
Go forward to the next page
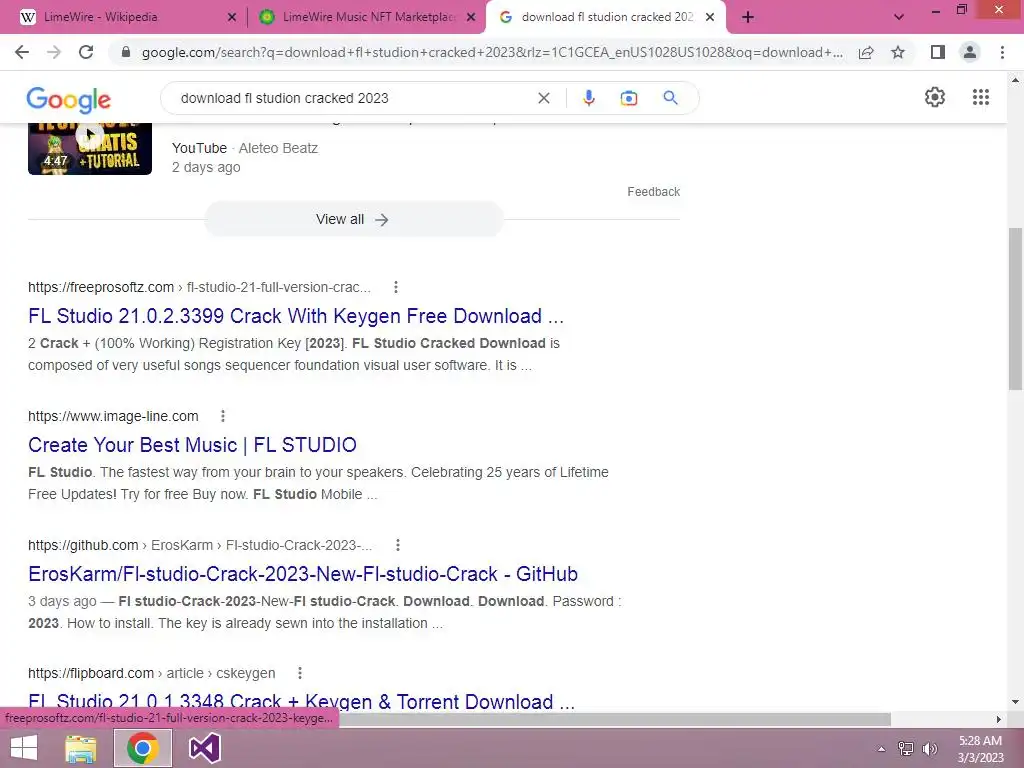54,52
